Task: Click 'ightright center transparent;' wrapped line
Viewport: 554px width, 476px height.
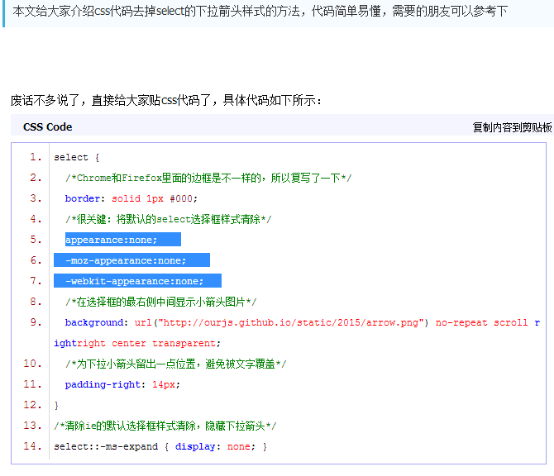Action: (x=137, y=343)
